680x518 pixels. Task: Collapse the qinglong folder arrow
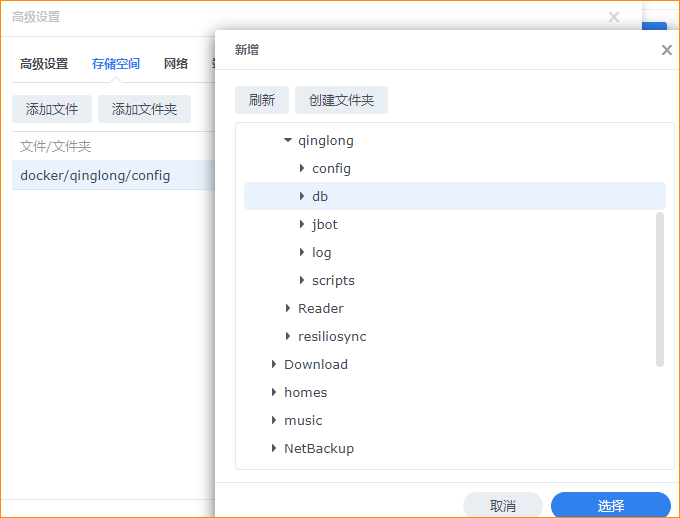pos(288,141)
